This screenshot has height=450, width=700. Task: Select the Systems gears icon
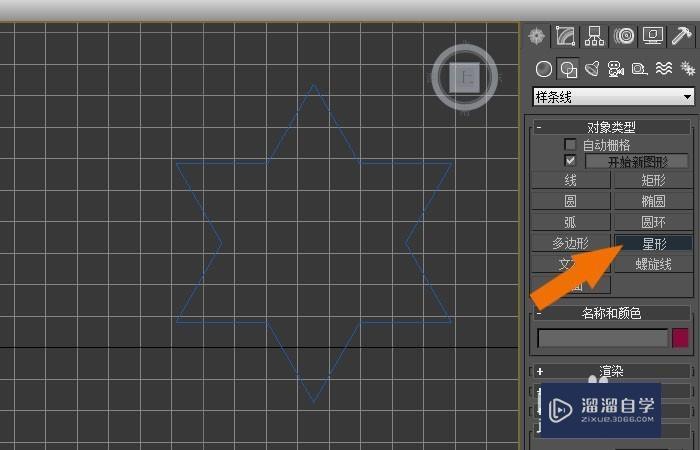688,69
